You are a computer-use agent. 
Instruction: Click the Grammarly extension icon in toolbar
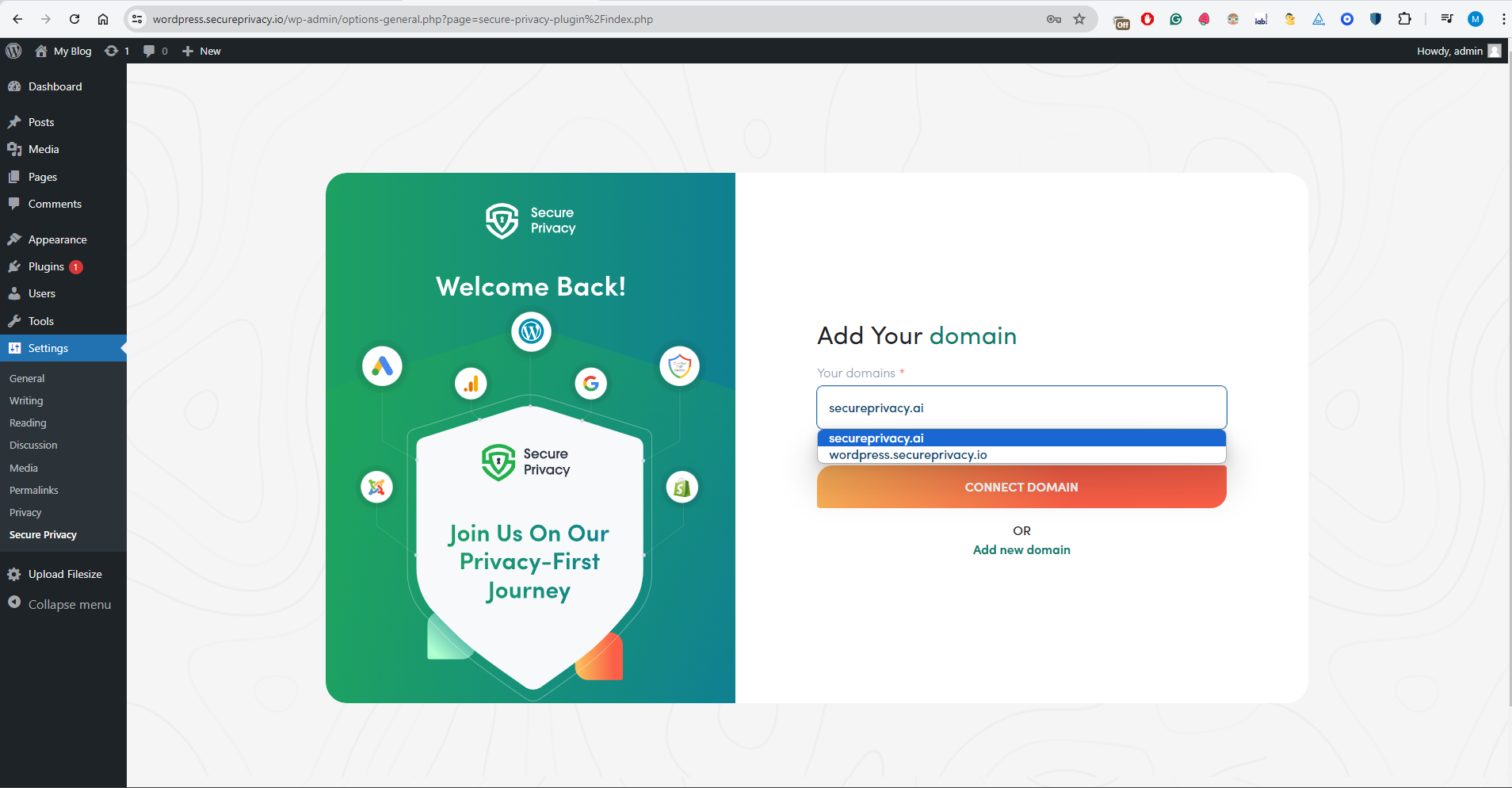coord(1176,18)
